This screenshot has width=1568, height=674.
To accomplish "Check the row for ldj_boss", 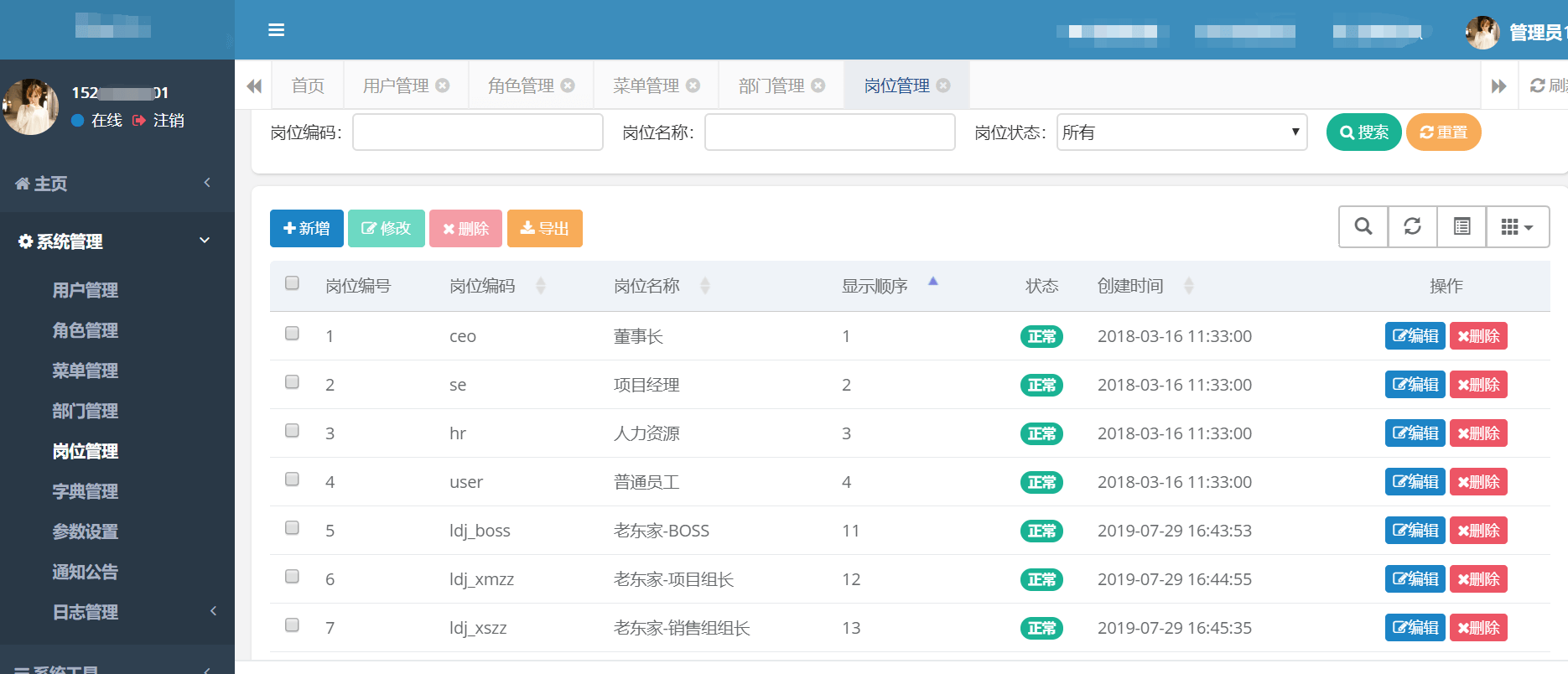I will pyautogui.click(x=292, y=528).
